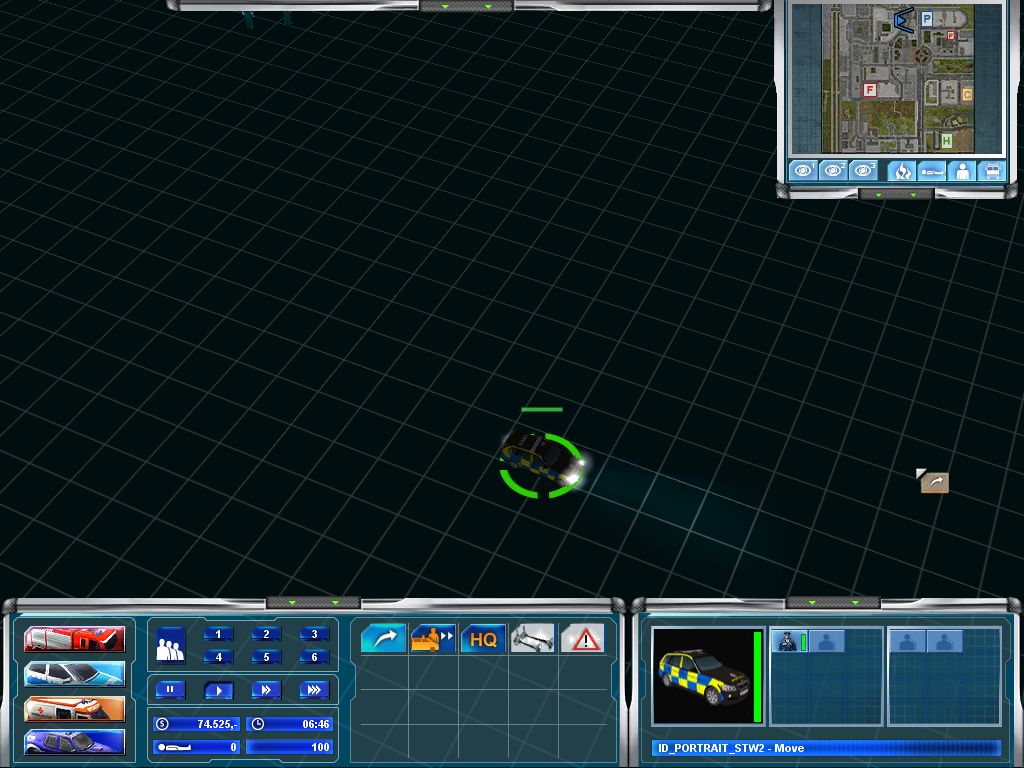Click second empty passenger slot in right grid
This screenshot has width=1024, height=768.
(945, 641)
